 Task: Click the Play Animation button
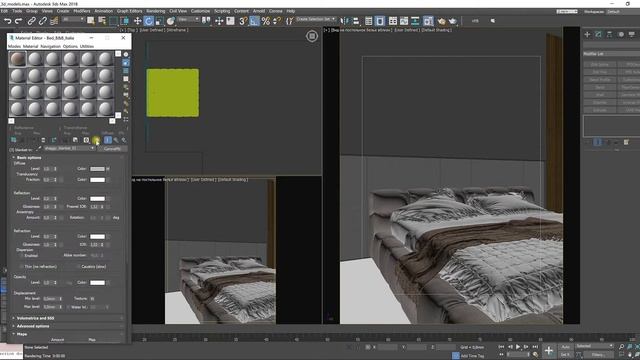518,347
